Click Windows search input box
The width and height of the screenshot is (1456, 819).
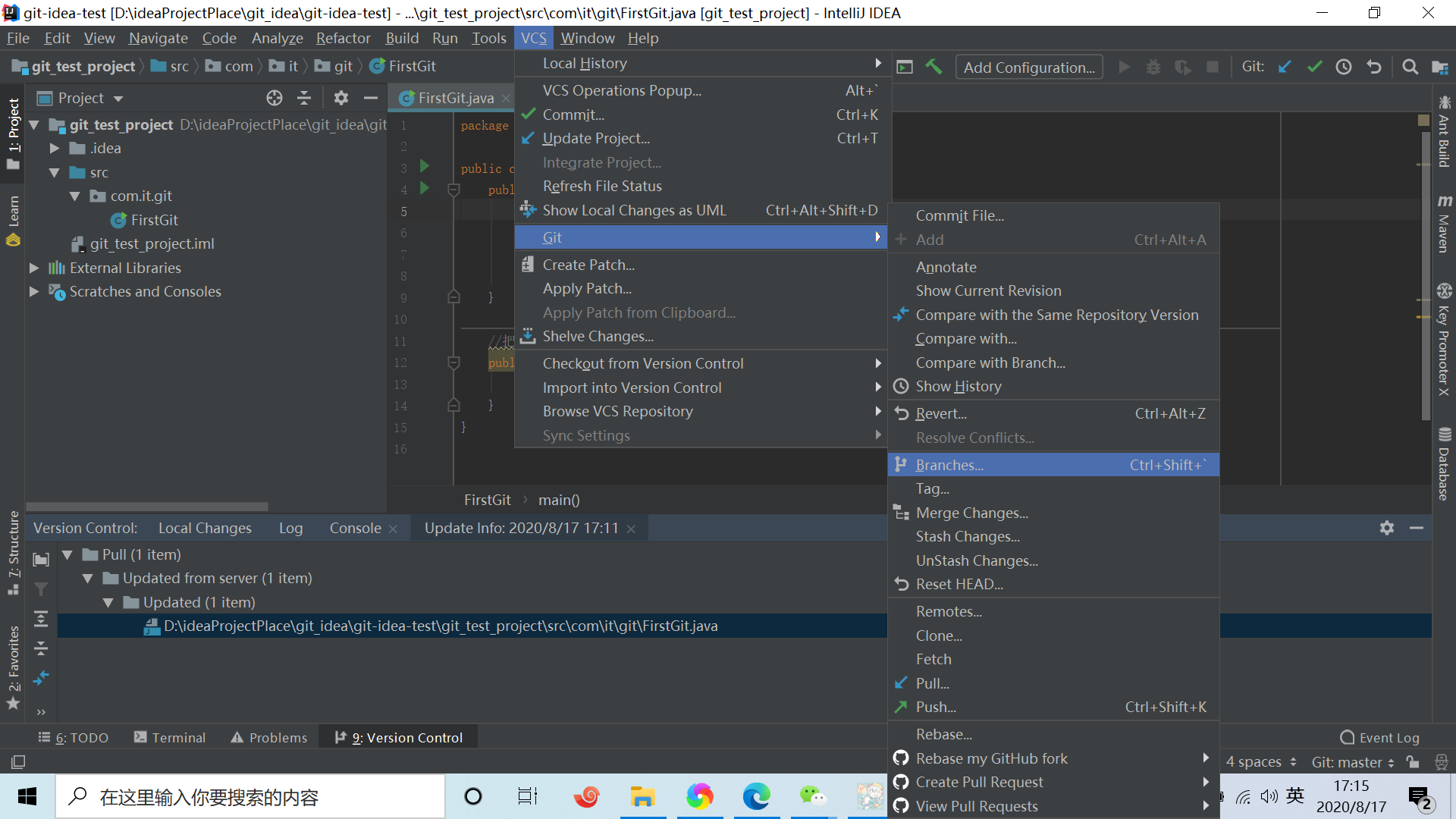pyautogui.click(x=250, y=797)
